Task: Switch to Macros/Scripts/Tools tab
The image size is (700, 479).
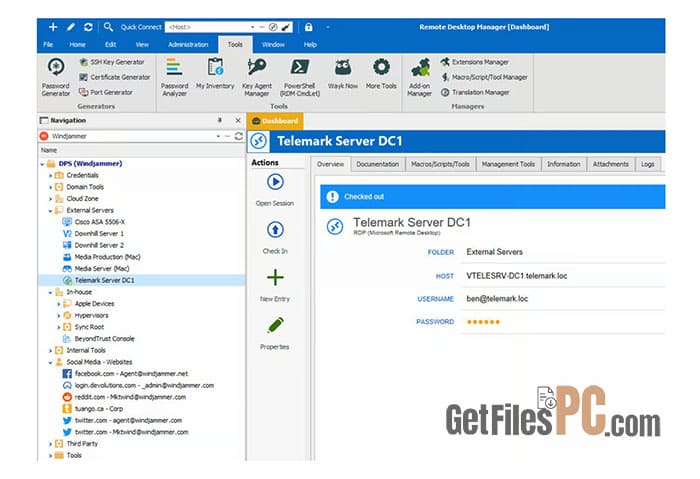Action: click(x=440, y=164)
